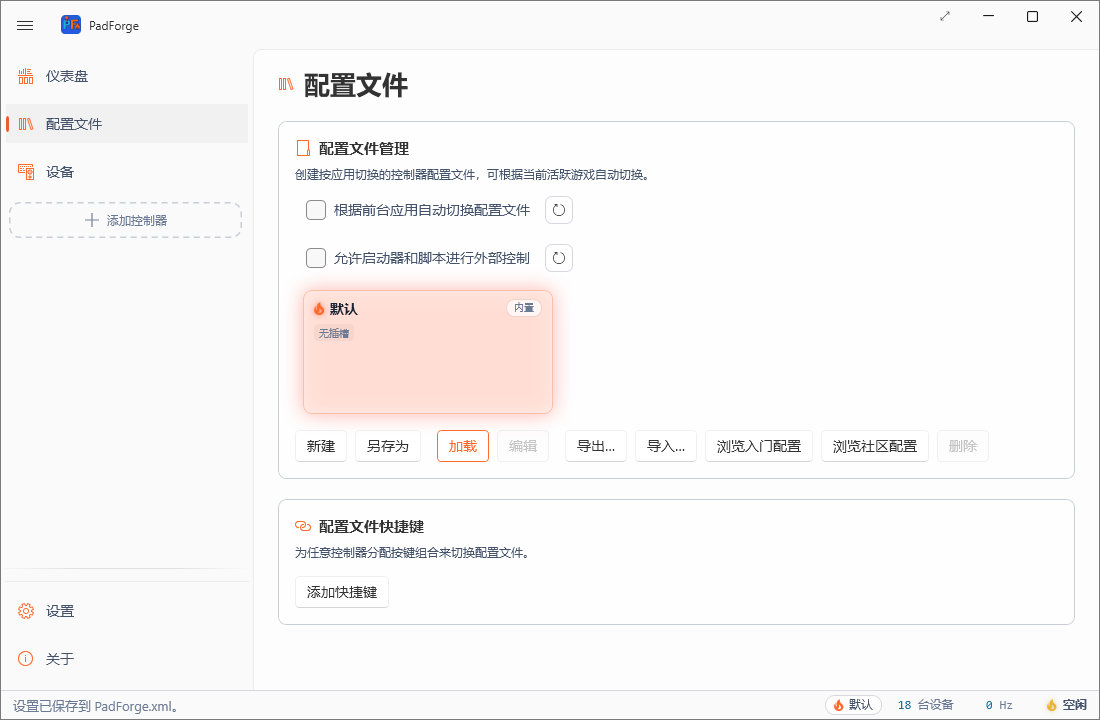Viewport: 1100px width, 720px height.
Task: Open 浏览社区配置 community profiles
Action: (x=875, y=446)
